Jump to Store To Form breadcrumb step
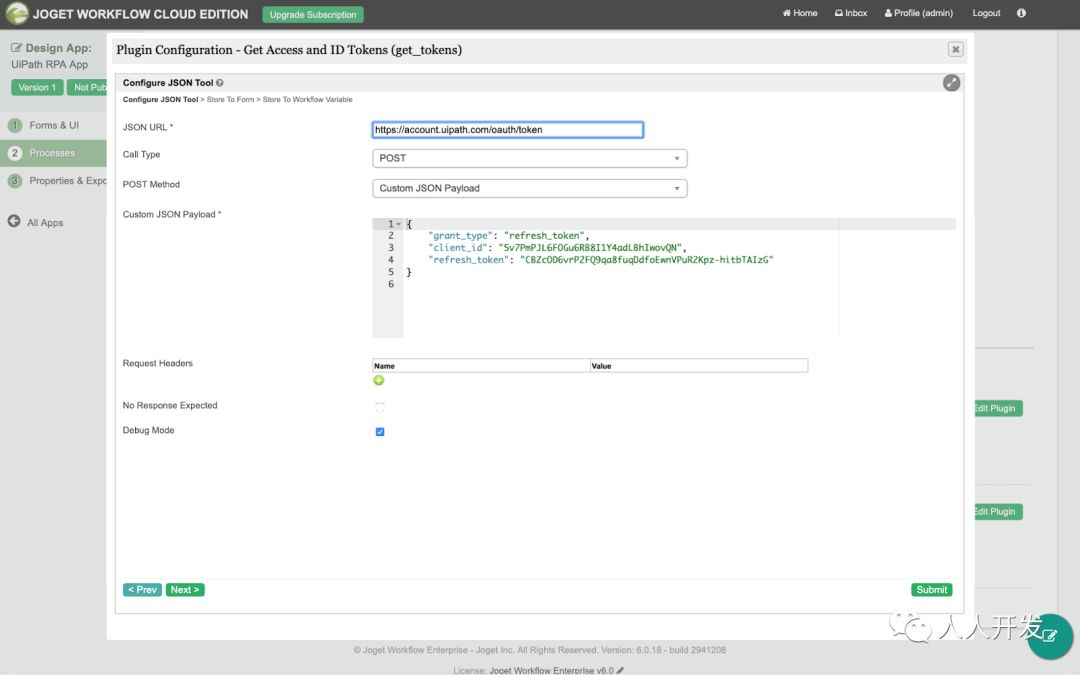This screenshot has width=1080, height=675. 230,100
